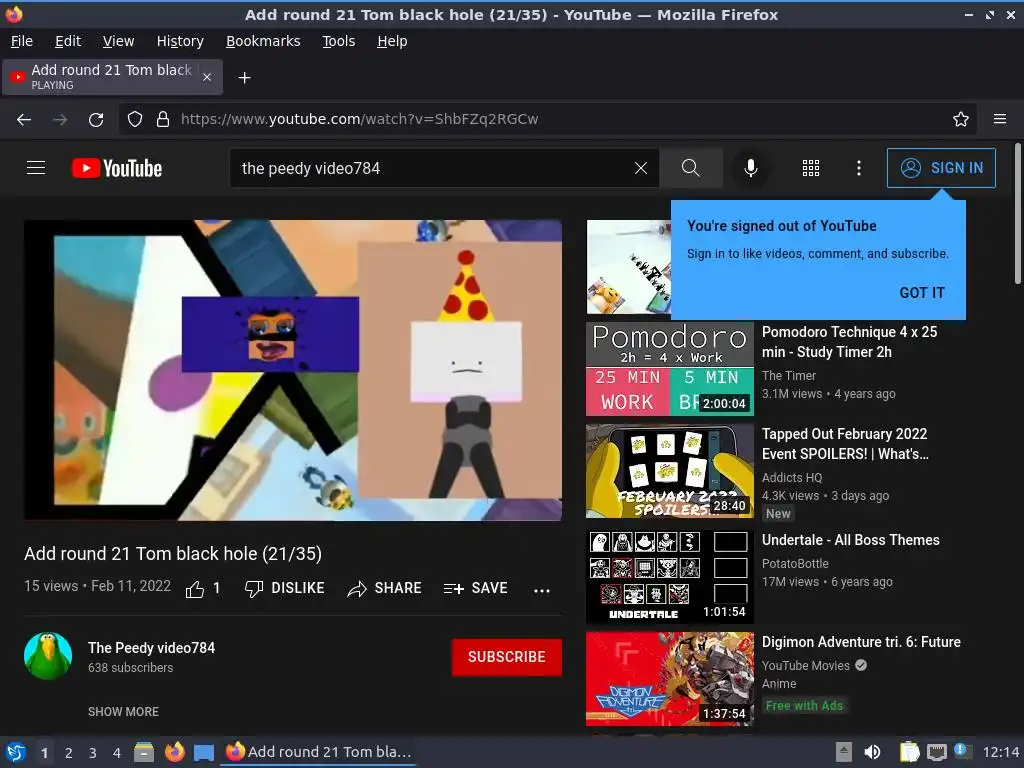Save video to playlist with SAVE
Image resolution: width=1024 pixels, height=768 pixels.
tap(475, 588)
